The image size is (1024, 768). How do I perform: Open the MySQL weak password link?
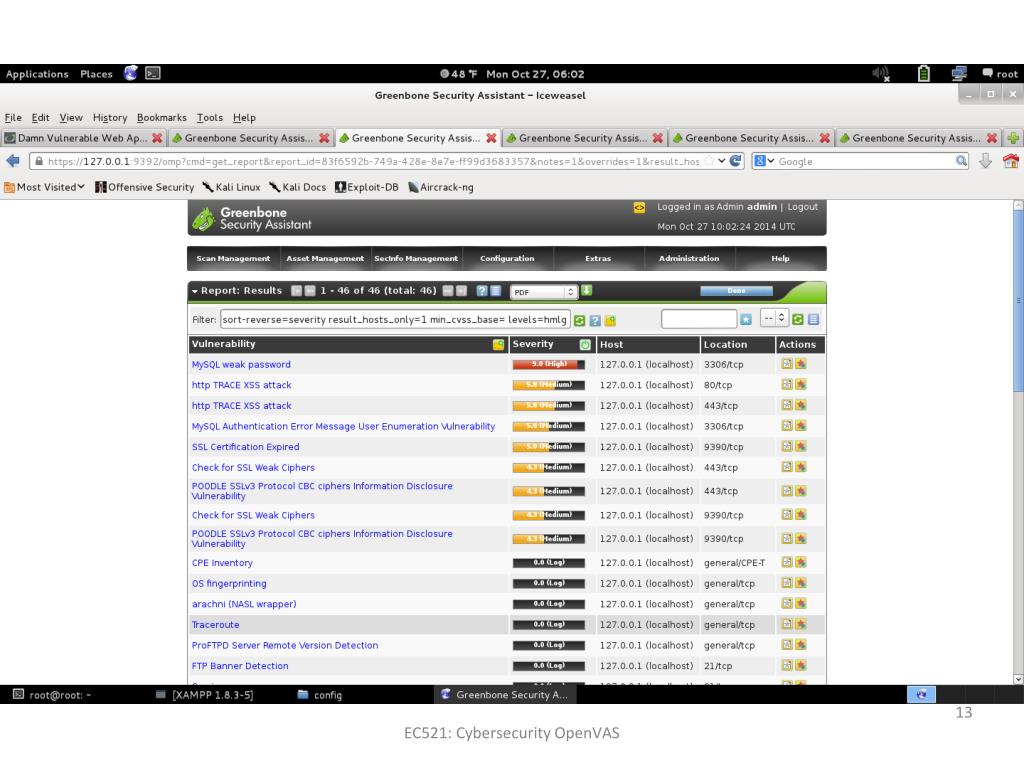(x=241, y=364)
